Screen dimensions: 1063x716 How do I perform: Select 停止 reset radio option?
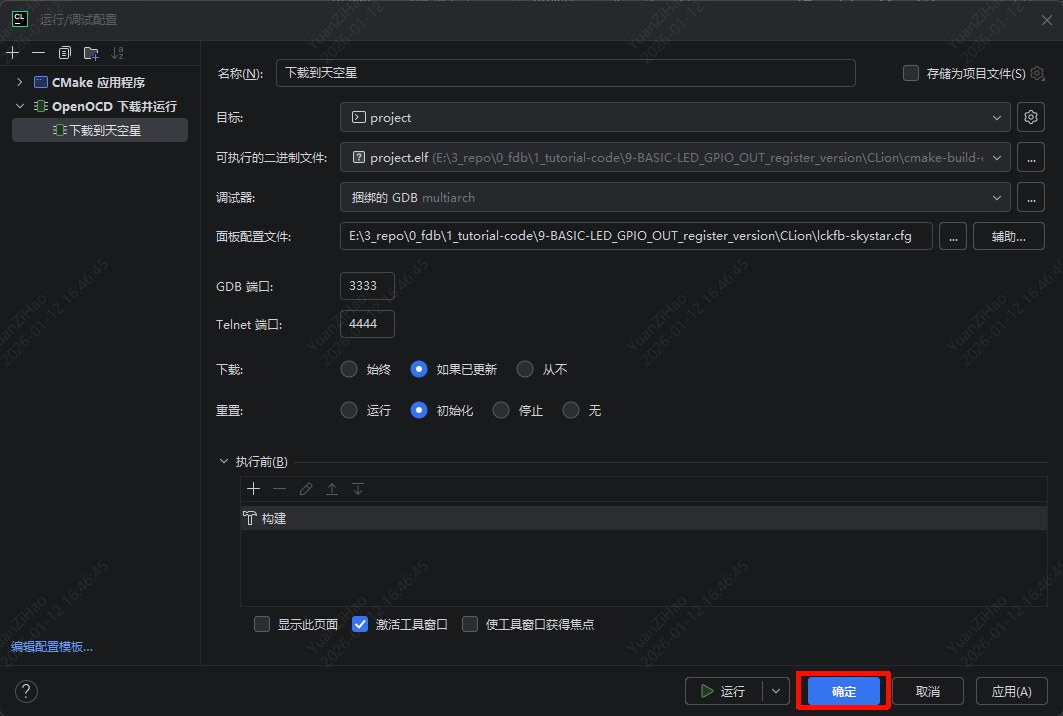[501, 410]
